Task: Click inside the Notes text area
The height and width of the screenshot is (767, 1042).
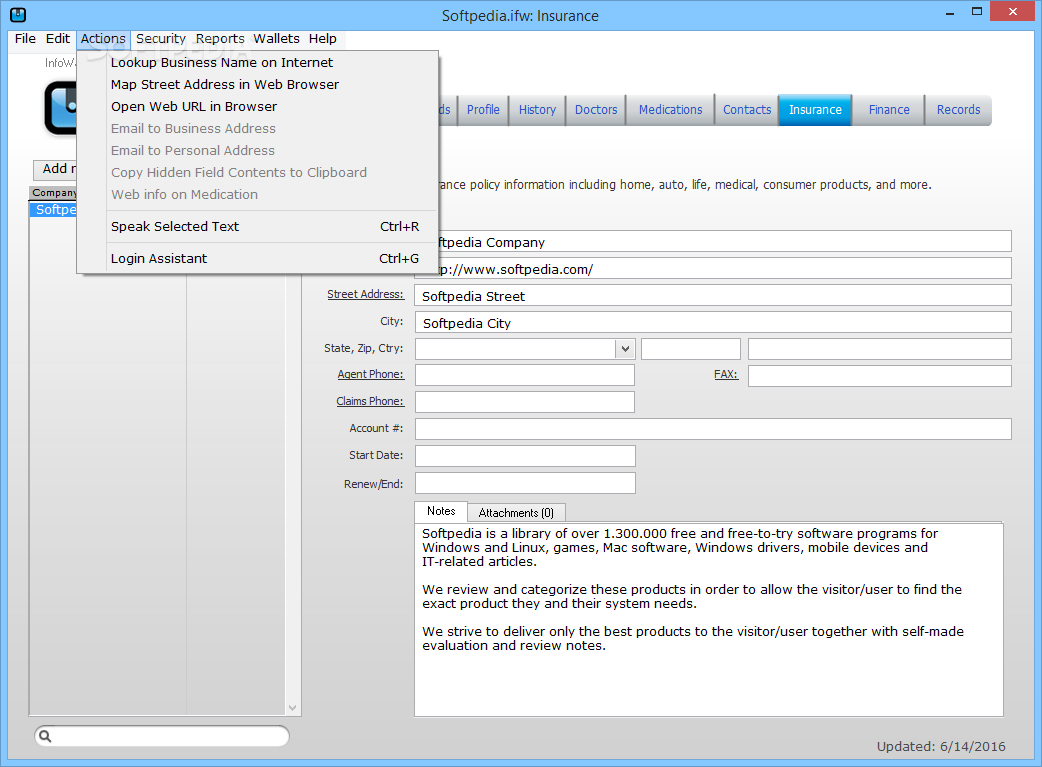Action: pyautogui.click(x=708, y=619)
